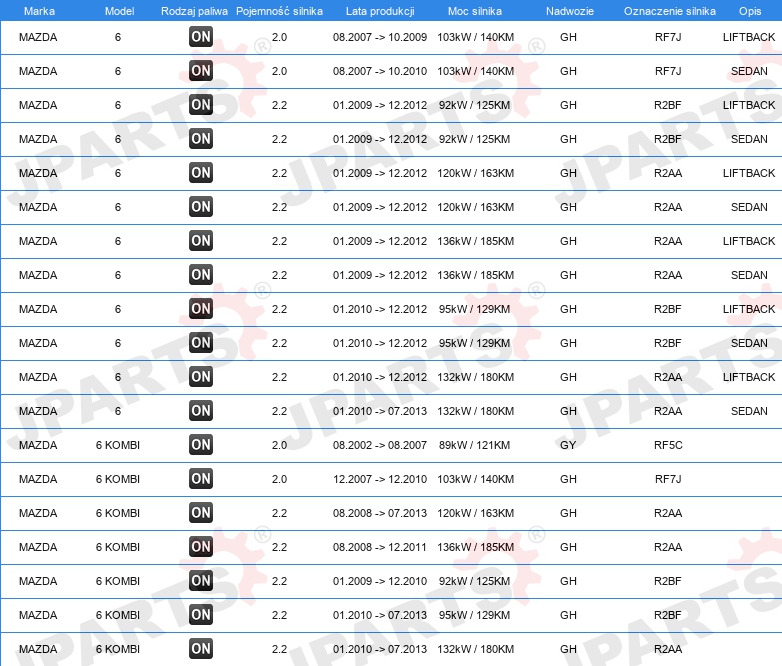Screen dimensions: 782x666
Task: Click ON icon in 6 KOMBI 120kW/163KM row
Action: pyautogui.click(x=201, y=512)
